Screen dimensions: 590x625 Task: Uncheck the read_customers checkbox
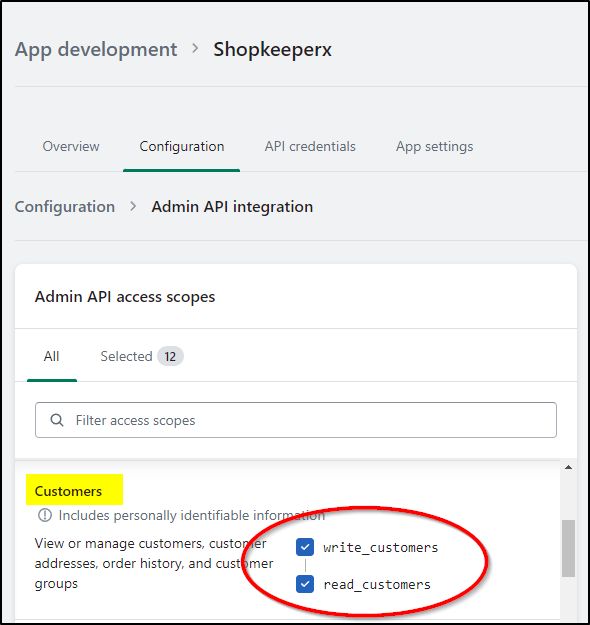305,584
